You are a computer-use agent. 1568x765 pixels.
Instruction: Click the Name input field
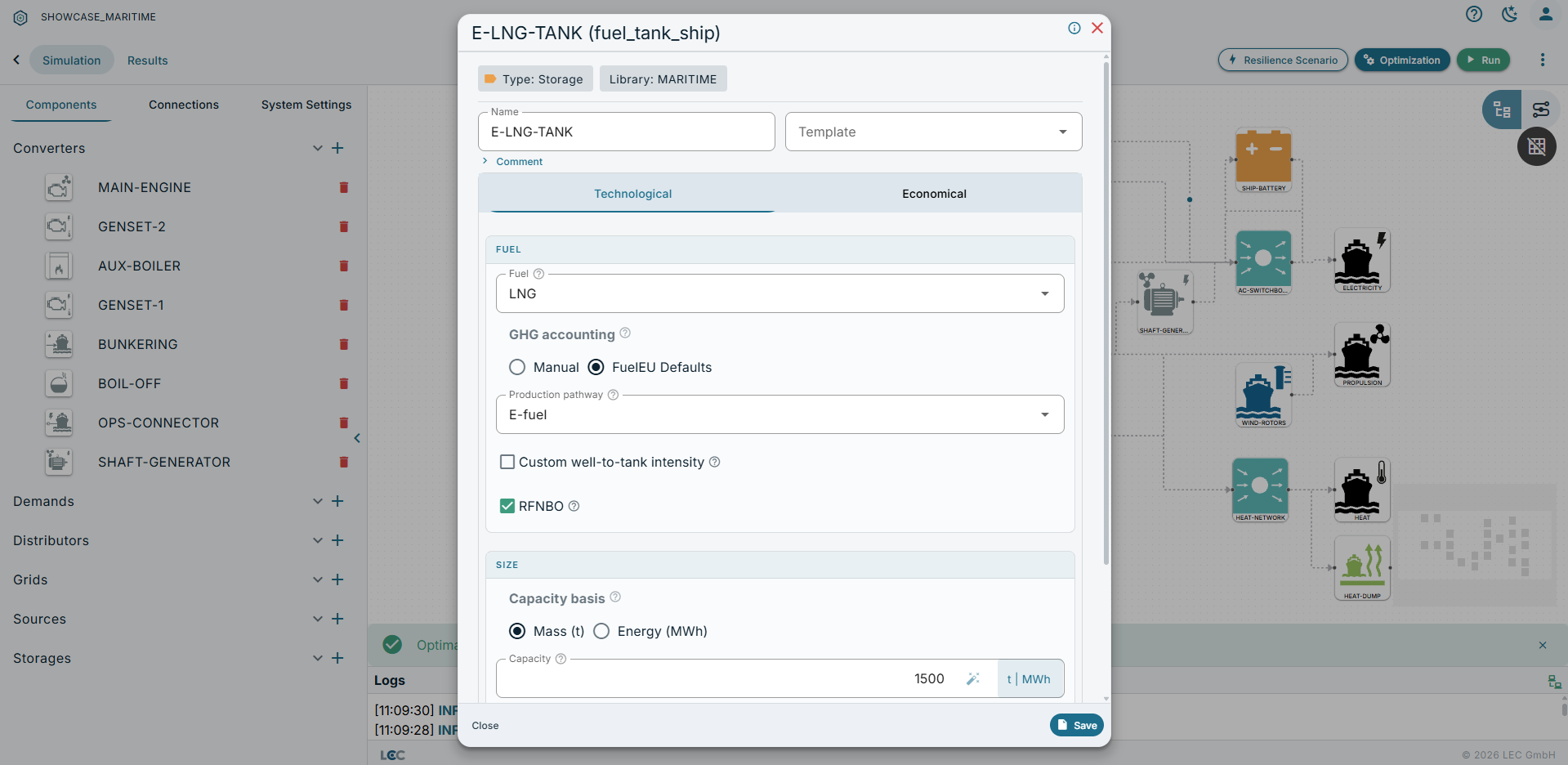[x=627, y=132]
